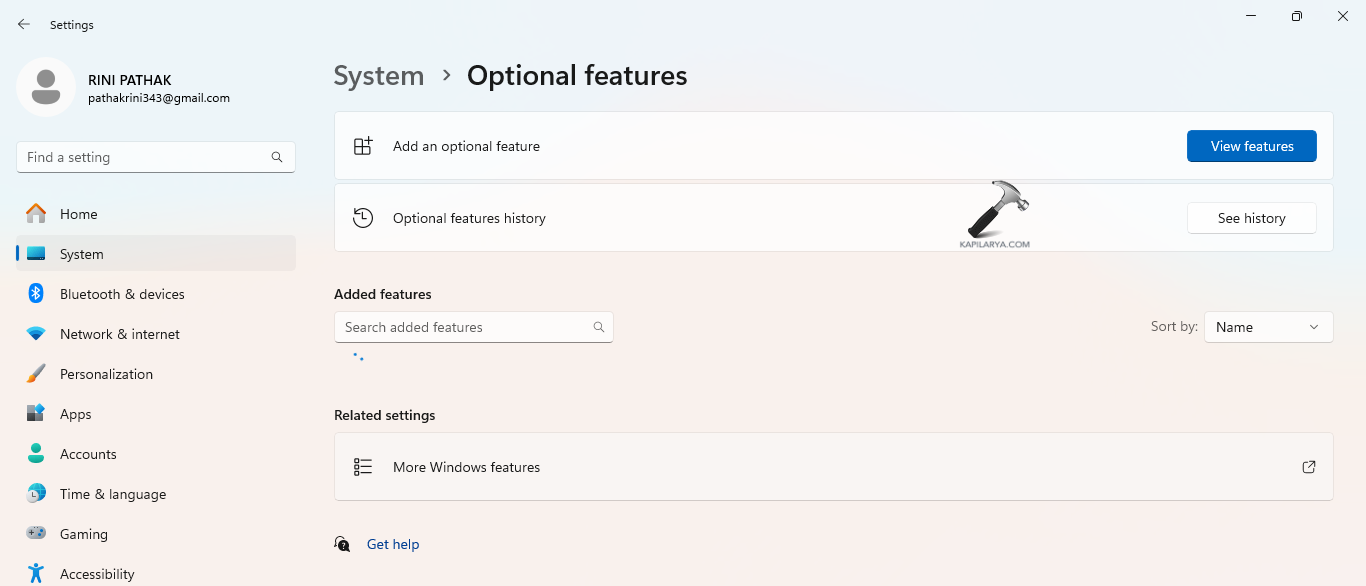The height and width of the screenshot is (586, 1366).
Task: Click the Network Wi-Fi icon in sidebar
Action: point(36,334)
